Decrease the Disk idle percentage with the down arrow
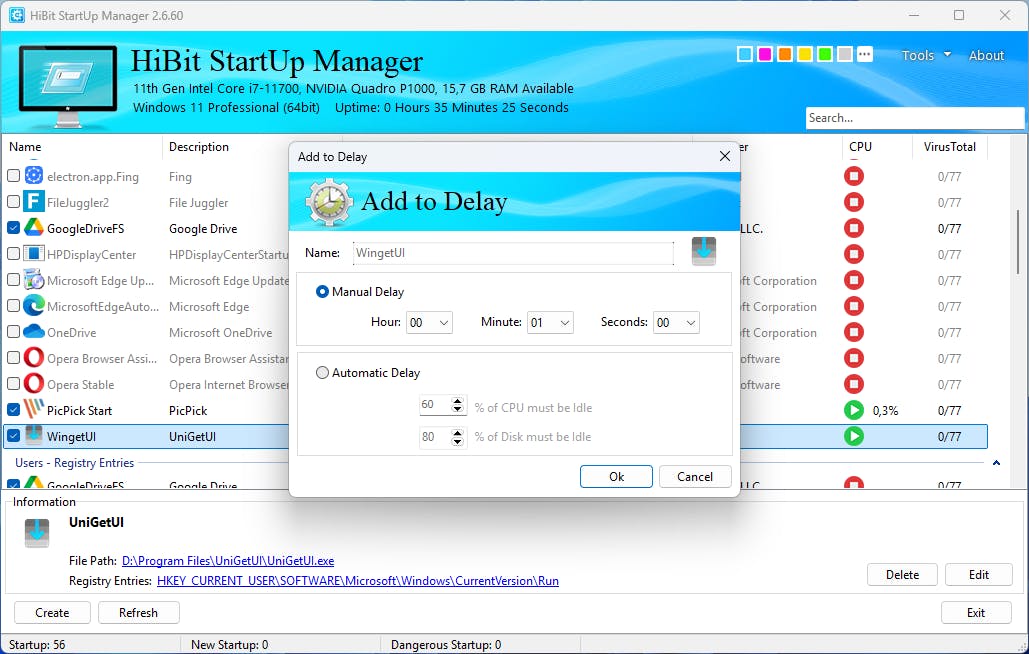 [x=457, y=441]
